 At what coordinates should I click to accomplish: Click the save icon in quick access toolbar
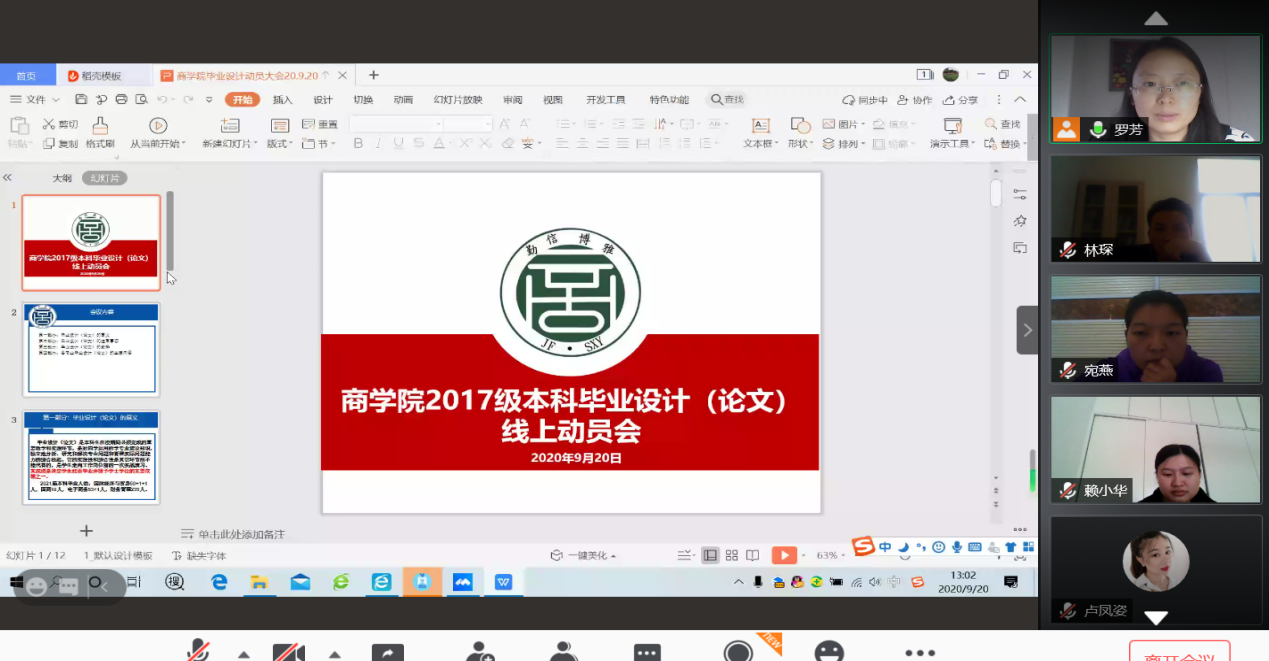point(81,100)
